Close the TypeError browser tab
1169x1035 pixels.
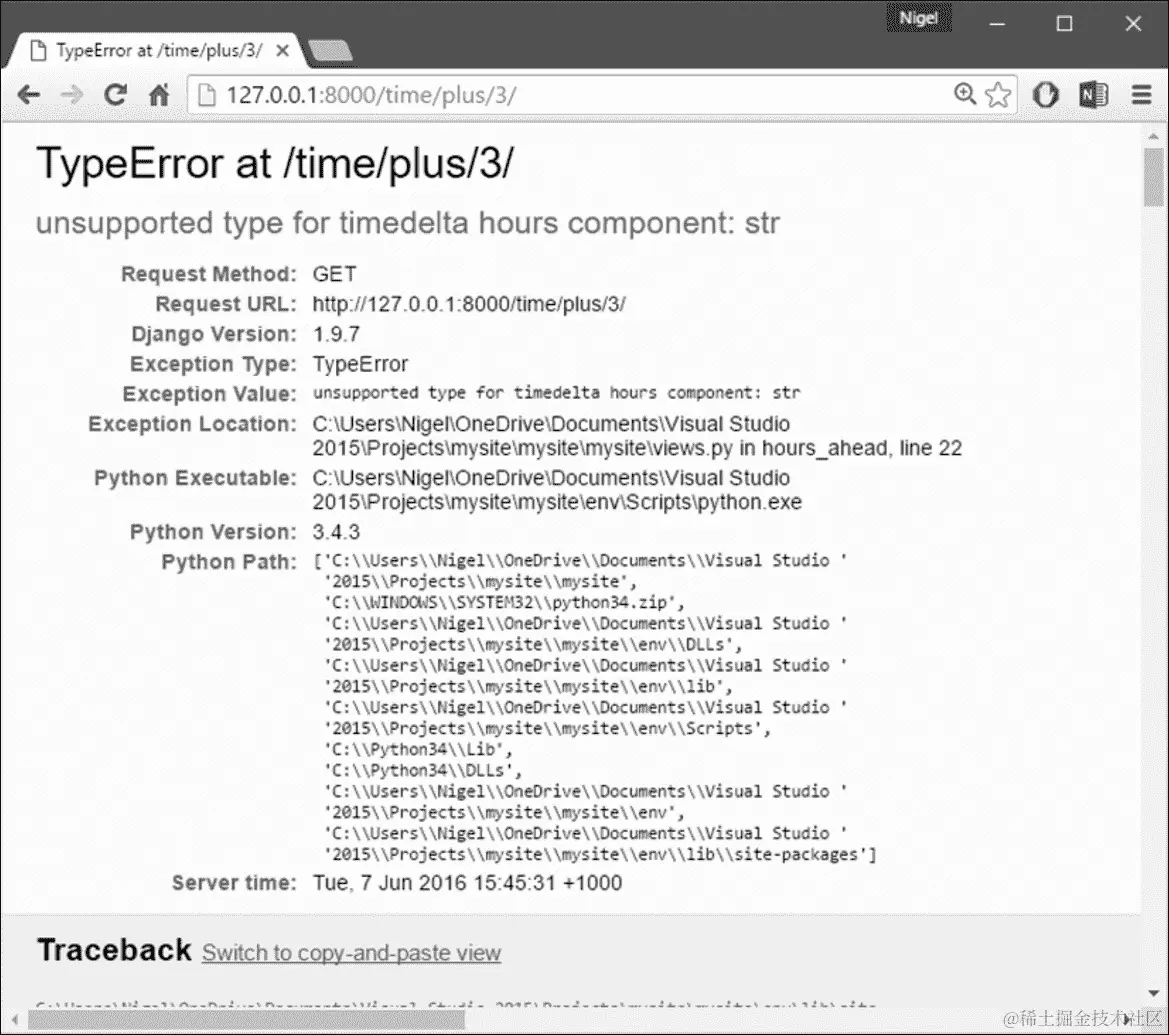[x=283, y=51]
